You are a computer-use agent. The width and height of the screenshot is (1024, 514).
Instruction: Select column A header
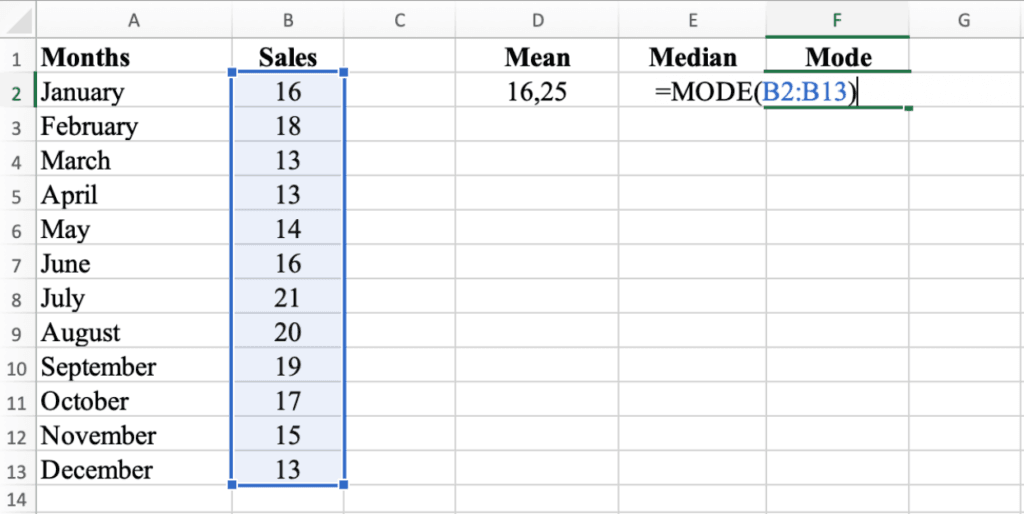pyautogui.click(x=134, y=19)
